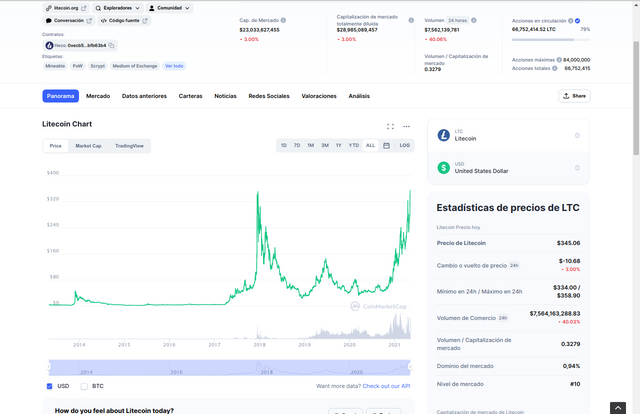Viewport: 640px width, 414px height.
Task: Click the scroll-to-top arrow button
Action: (x=618, y=408)
